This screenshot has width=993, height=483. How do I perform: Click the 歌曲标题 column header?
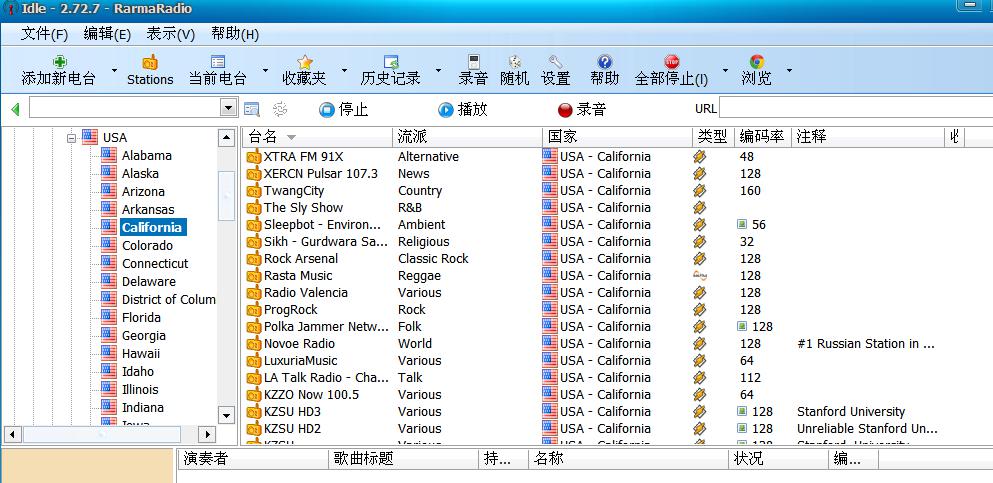[404, 458]
